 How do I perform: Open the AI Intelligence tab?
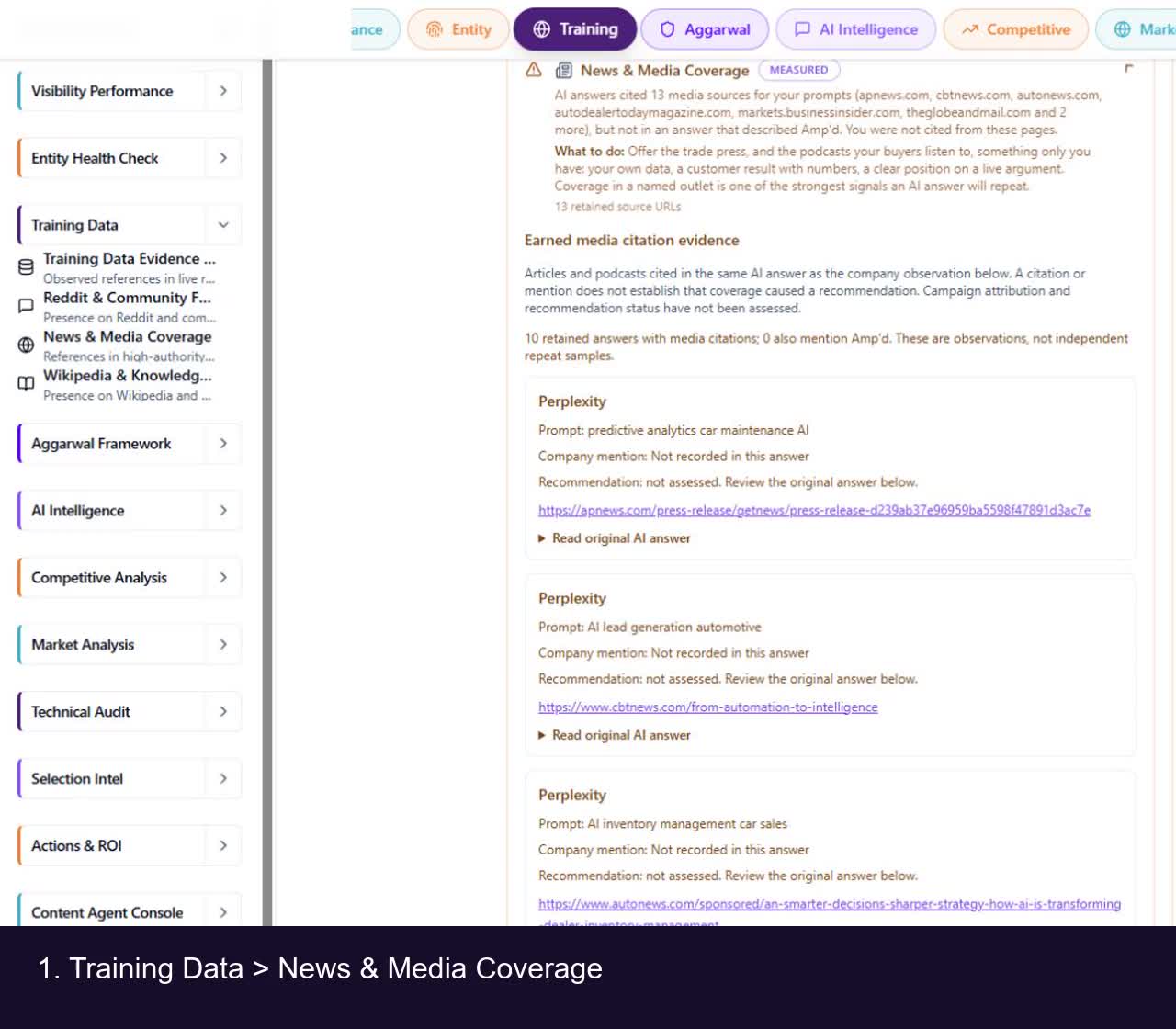(x=856, y=29)
